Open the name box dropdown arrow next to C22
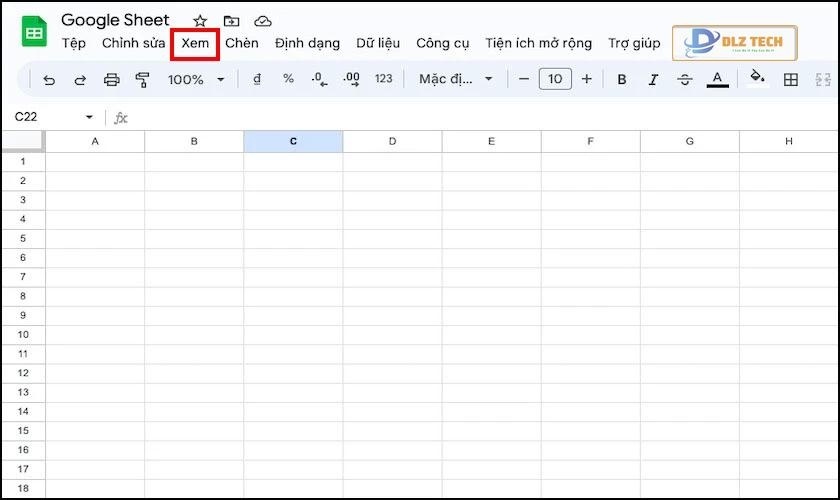The width and height of the screenshot is (840, 500). [89, 118]
